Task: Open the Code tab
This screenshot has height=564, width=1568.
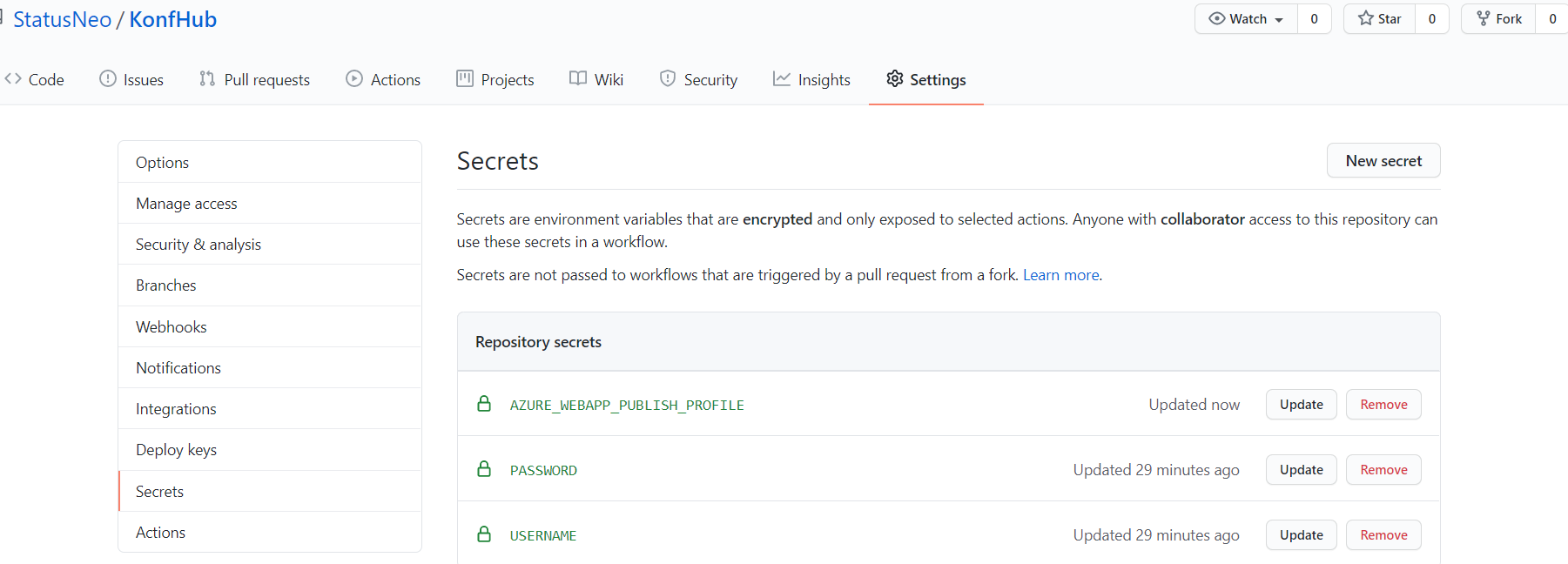Action: tap(35, 79)
